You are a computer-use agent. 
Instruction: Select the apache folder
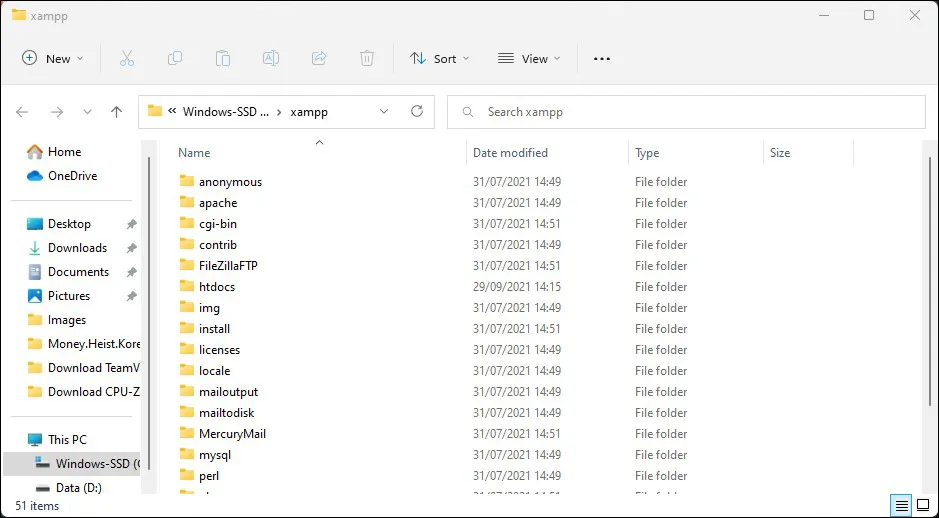218,203
